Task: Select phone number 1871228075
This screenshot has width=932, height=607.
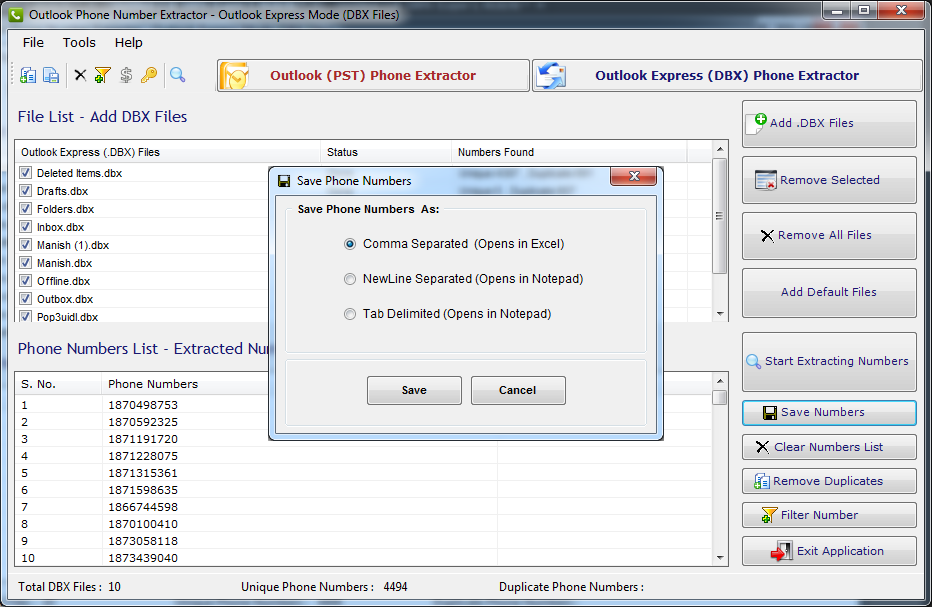Action: point(143,457)
